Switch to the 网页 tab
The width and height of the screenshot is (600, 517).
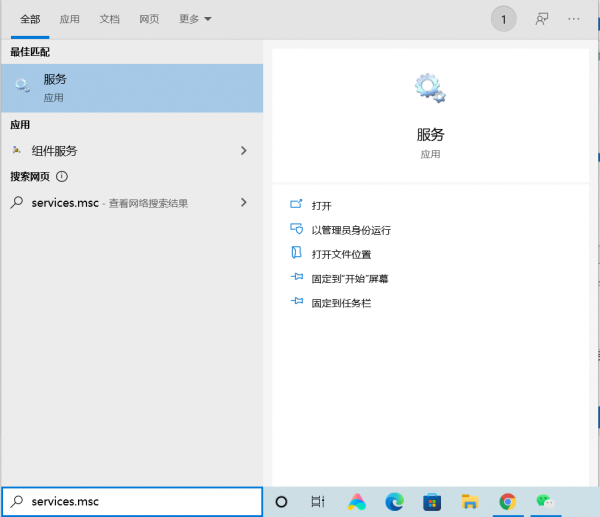click(x=149, y=19)
